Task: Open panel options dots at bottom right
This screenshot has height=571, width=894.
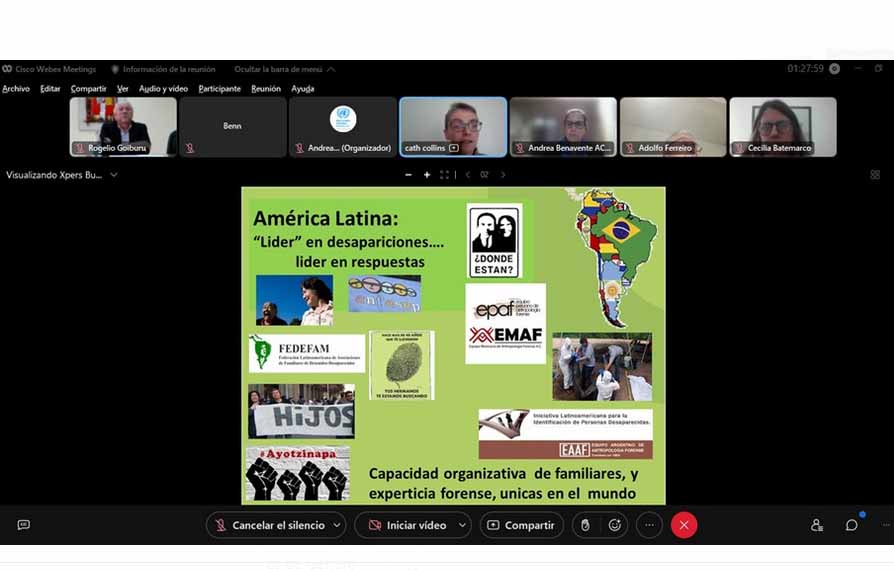Action: 885,525
